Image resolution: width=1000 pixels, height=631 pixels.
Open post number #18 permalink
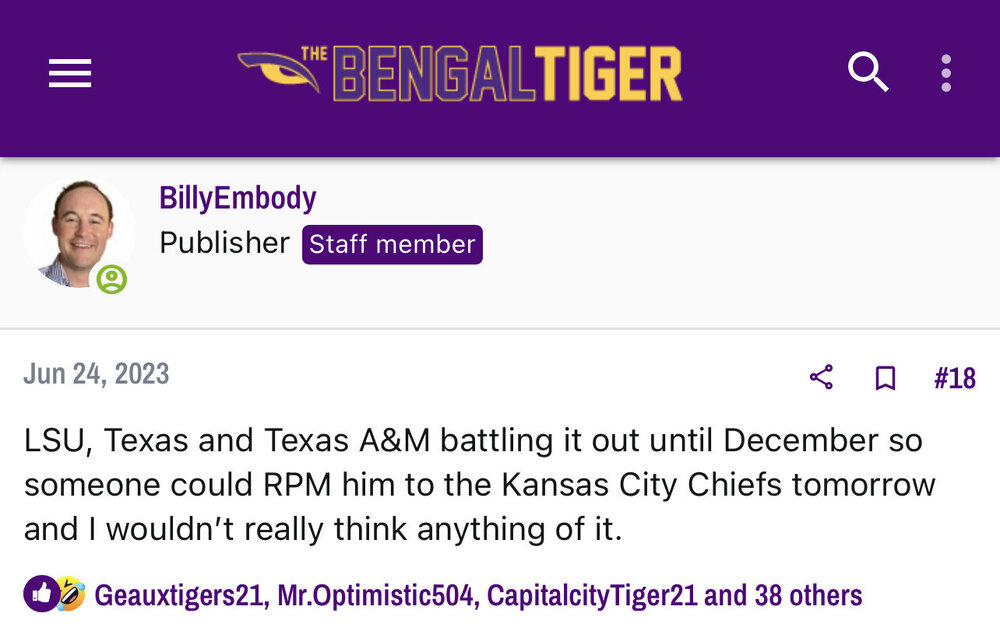coord(954,377)
